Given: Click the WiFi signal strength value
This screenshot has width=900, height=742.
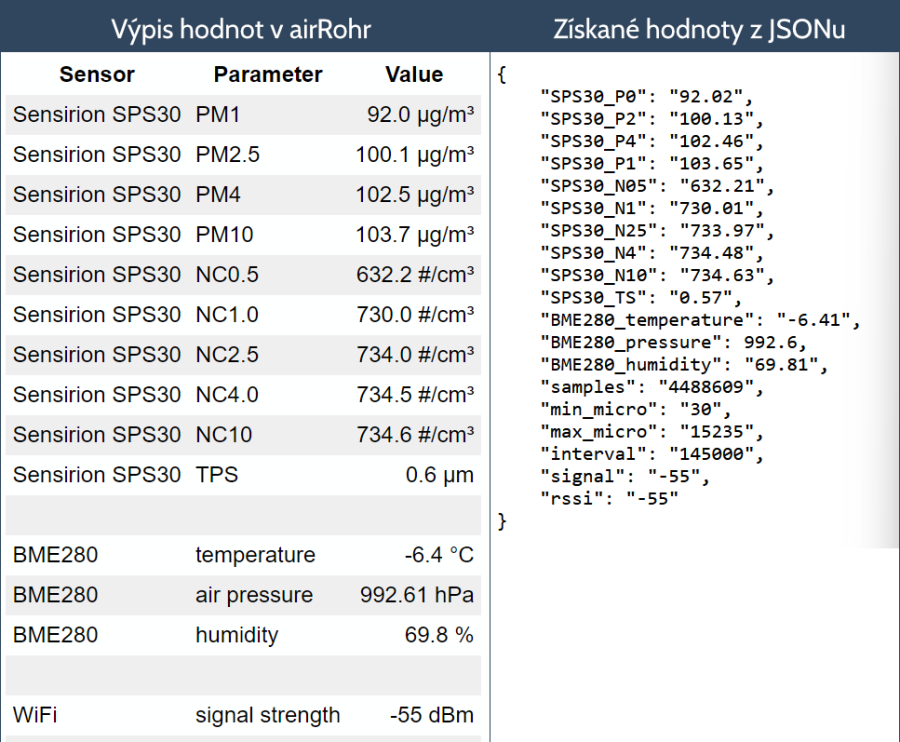Looking at the screenshot, I should tap(431, 715).
